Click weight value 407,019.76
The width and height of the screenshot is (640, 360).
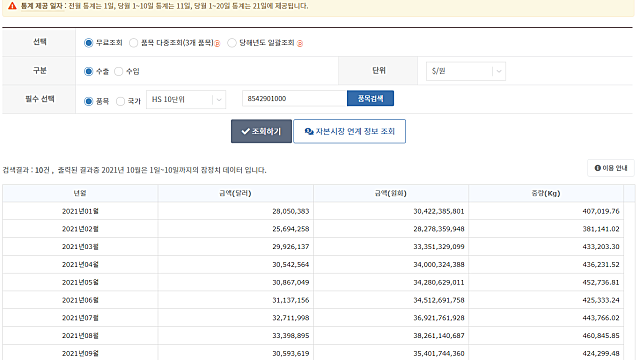coord(601,211)
